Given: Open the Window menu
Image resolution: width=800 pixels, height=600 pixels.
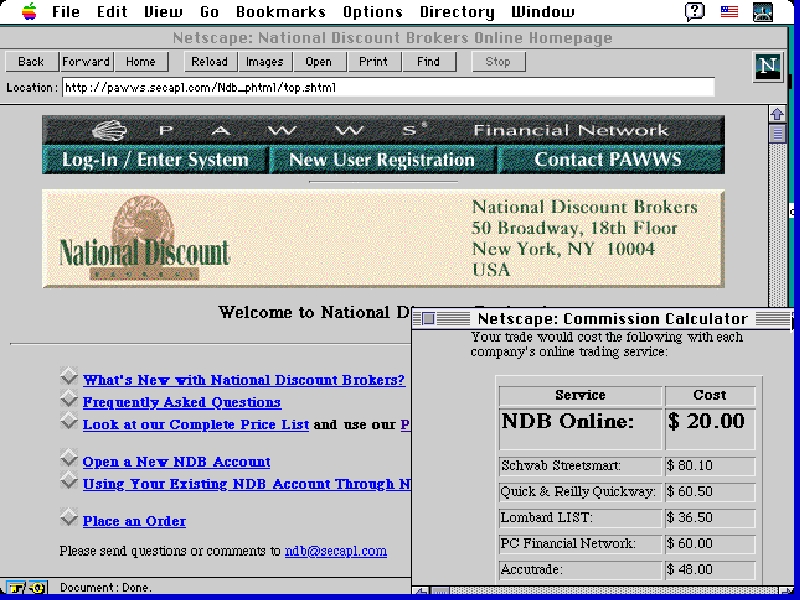Looking at the screenshot, I should (543, 11).
